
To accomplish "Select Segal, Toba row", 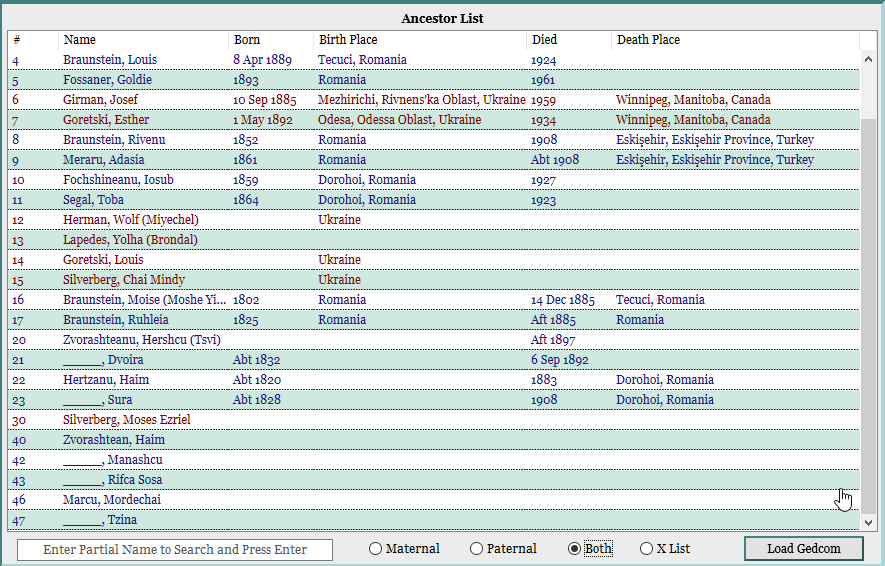I will [433, 200].
